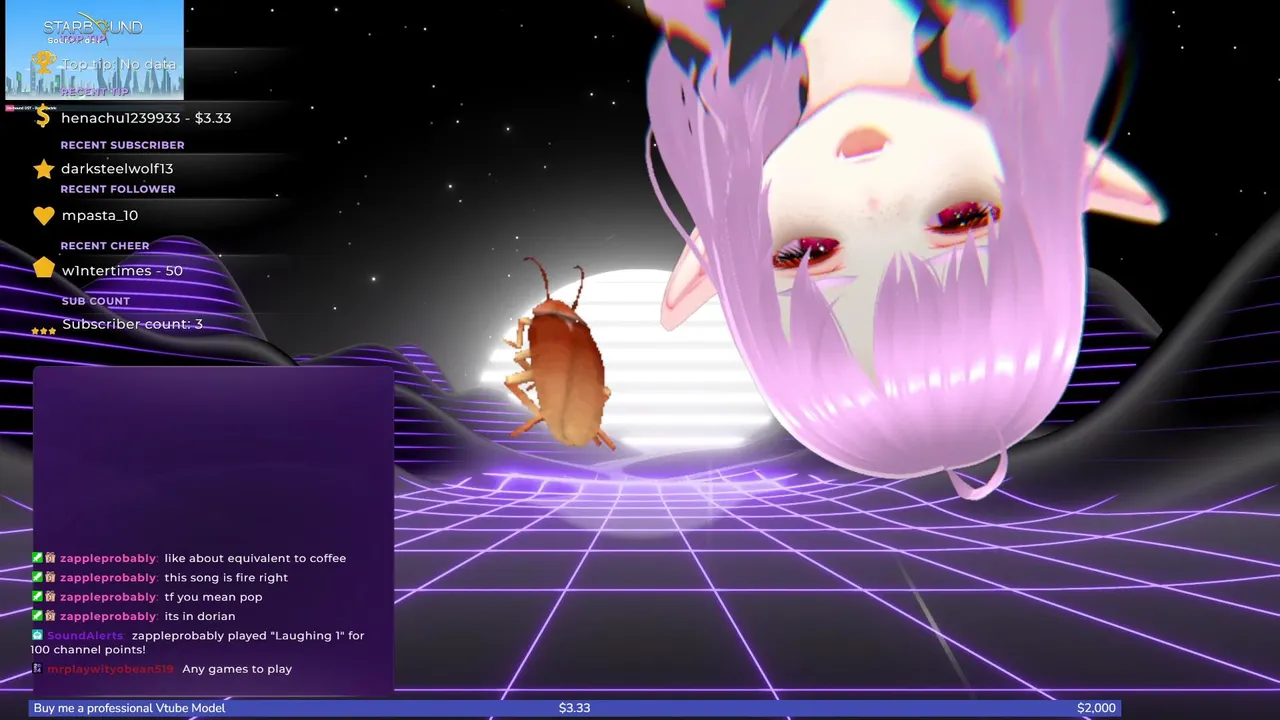
Task: Click the three-star sub count icon
Action: click(43, 331)
